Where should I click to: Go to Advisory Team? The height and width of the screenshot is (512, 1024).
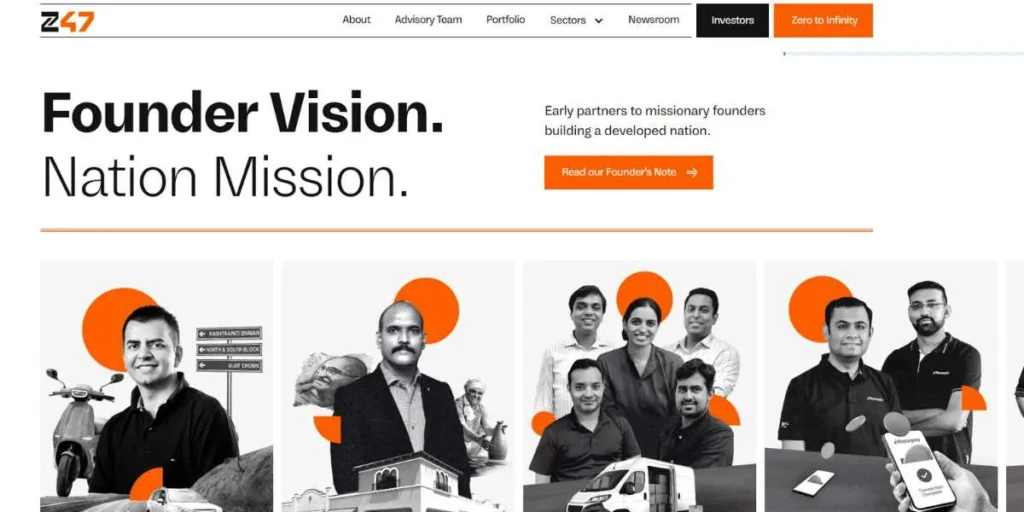[428, 20]
